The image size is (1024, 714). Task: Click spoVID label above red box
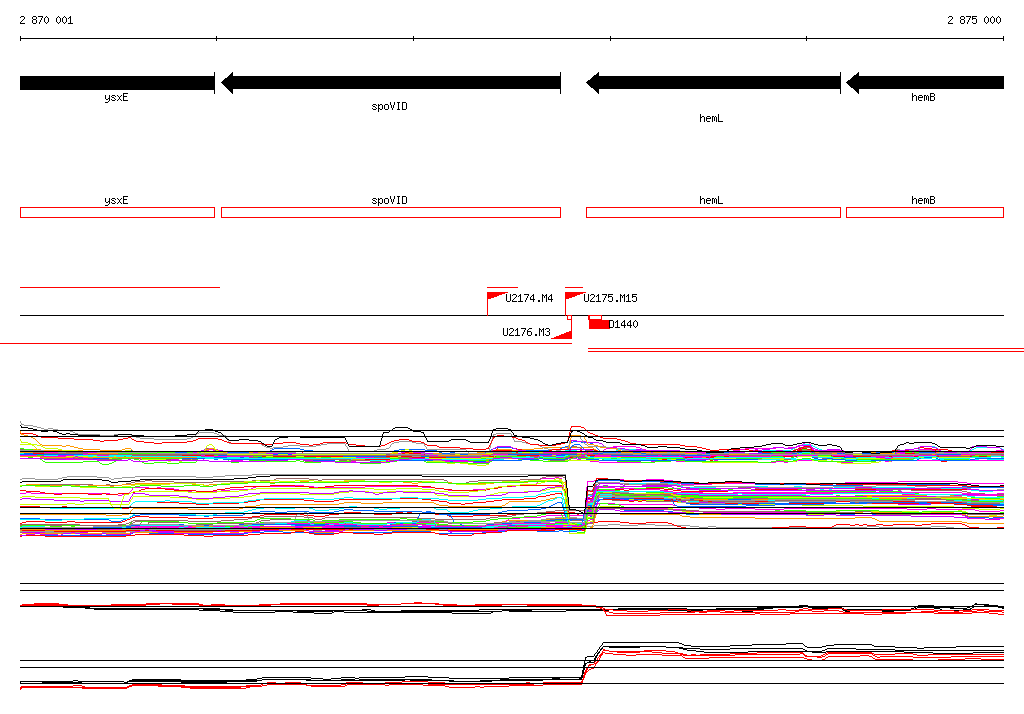point(389,201)
